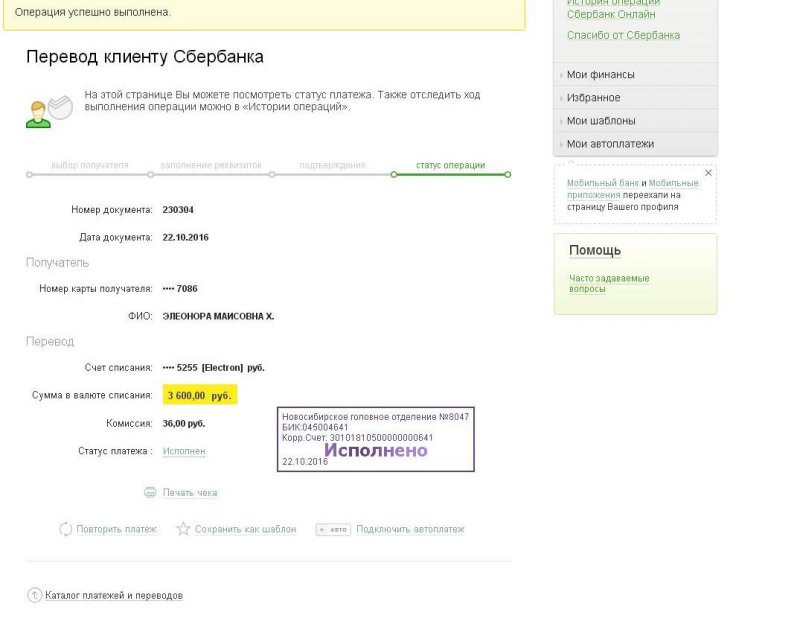Viewport: 800px width, 630px height.
Task: Click the repeat-payment circular arrow icon
Action: pos(66,529)
